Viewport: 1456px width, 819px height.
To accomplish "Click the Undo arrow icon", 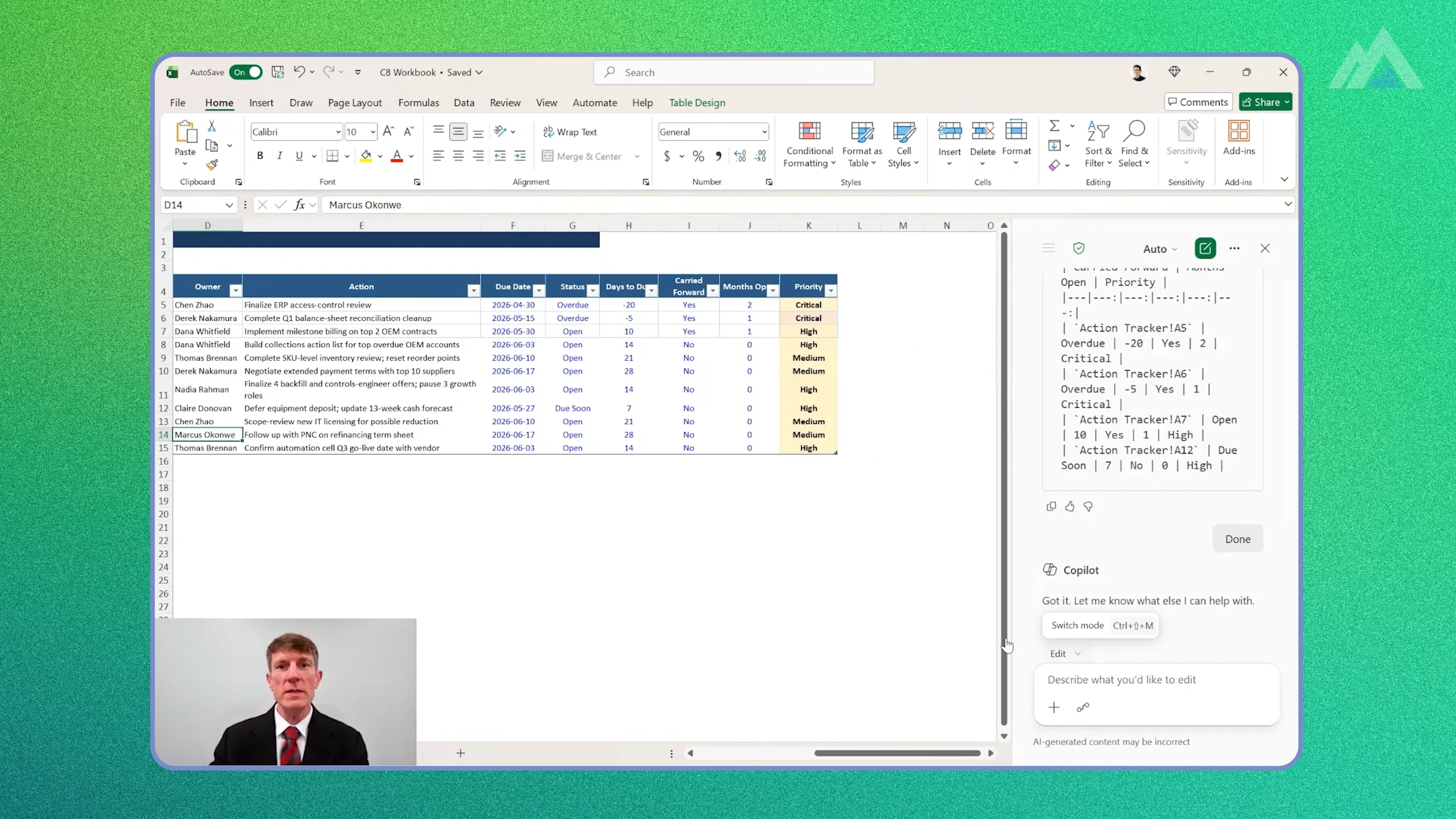I will [x=299, y=72].
